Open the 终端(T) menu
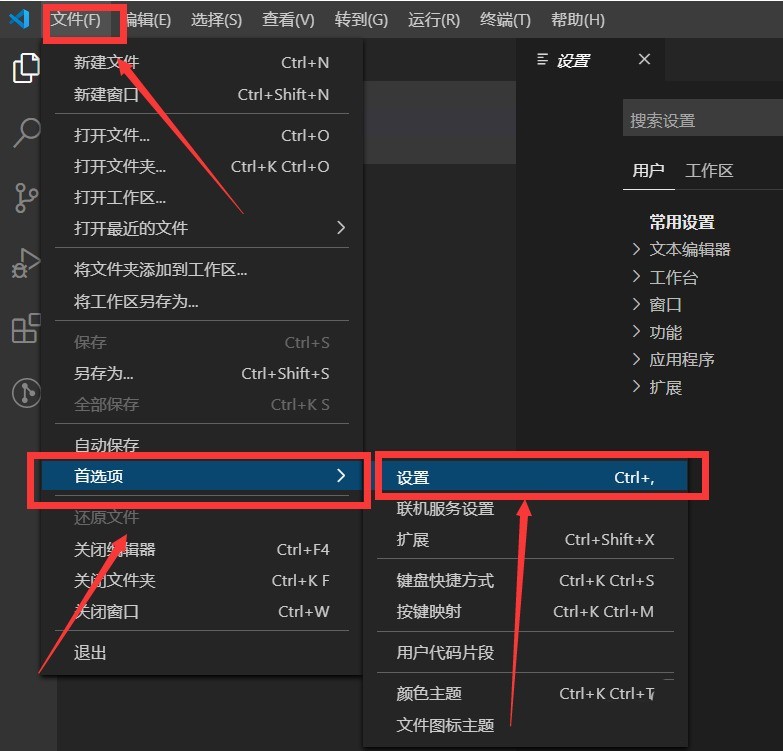Image resolution: width=783 pixels, height=751 pixels. 505,20
